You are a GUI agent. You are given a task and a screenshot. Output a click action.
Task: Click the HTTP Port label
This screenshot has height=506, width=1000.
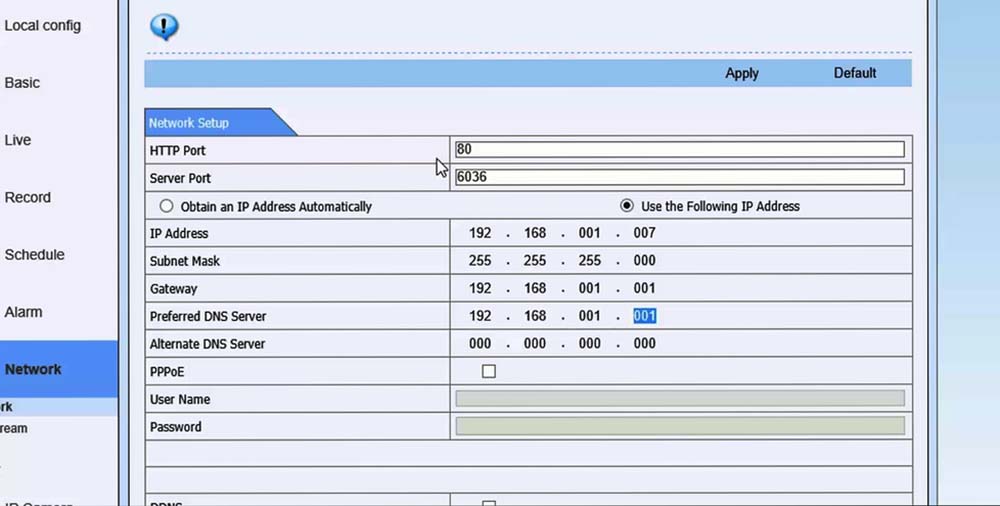point(177,151)
